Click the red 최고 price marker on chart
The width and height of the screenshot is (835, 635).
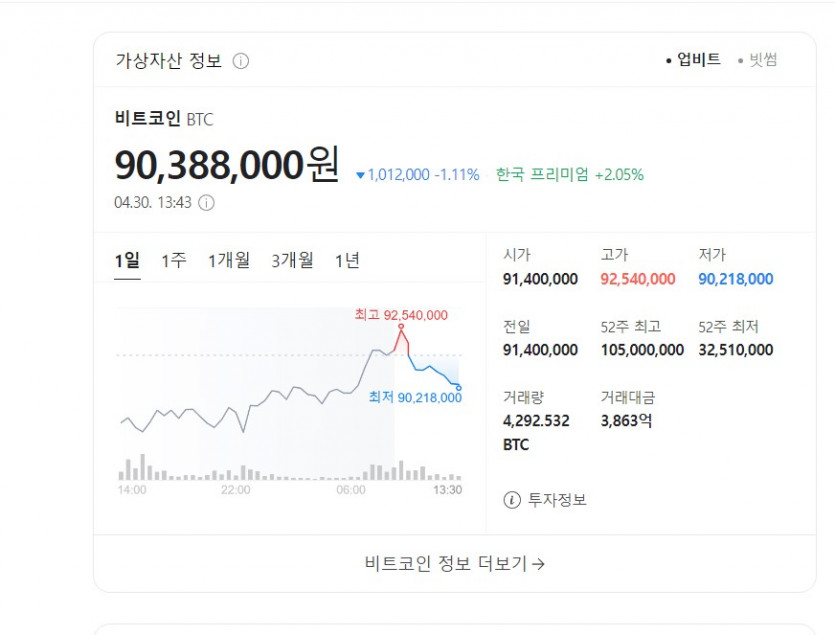[x=401, y=326]
